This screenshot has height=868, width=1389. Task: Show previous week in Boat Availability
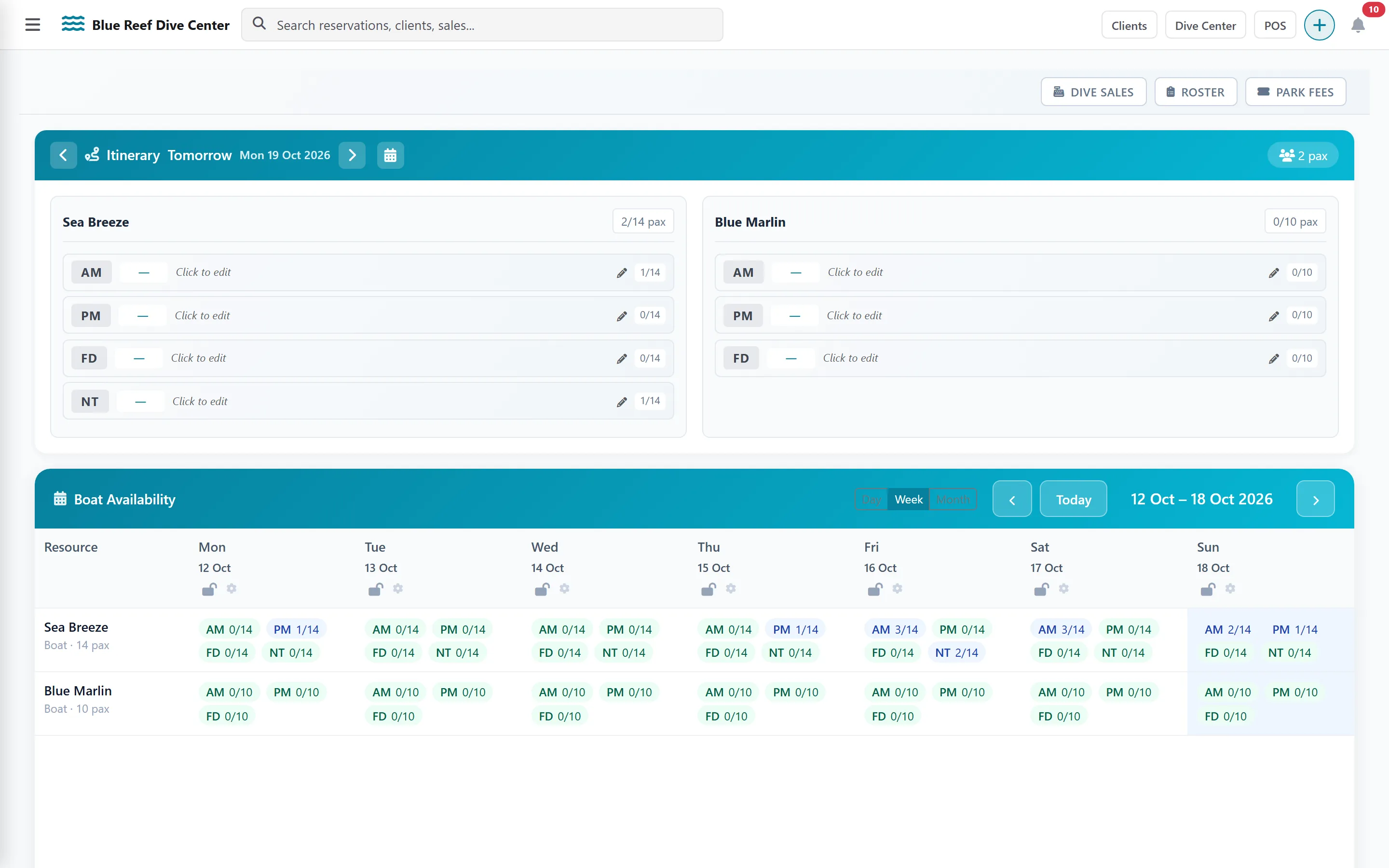coord(1012,499)
